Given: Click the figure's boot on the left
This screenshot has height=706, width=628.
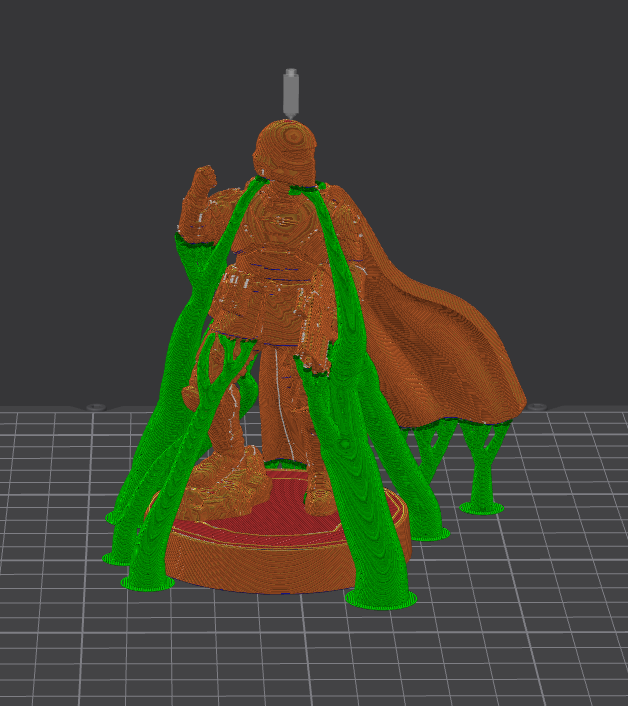Looking at the screenshot, I should [233, 480].
